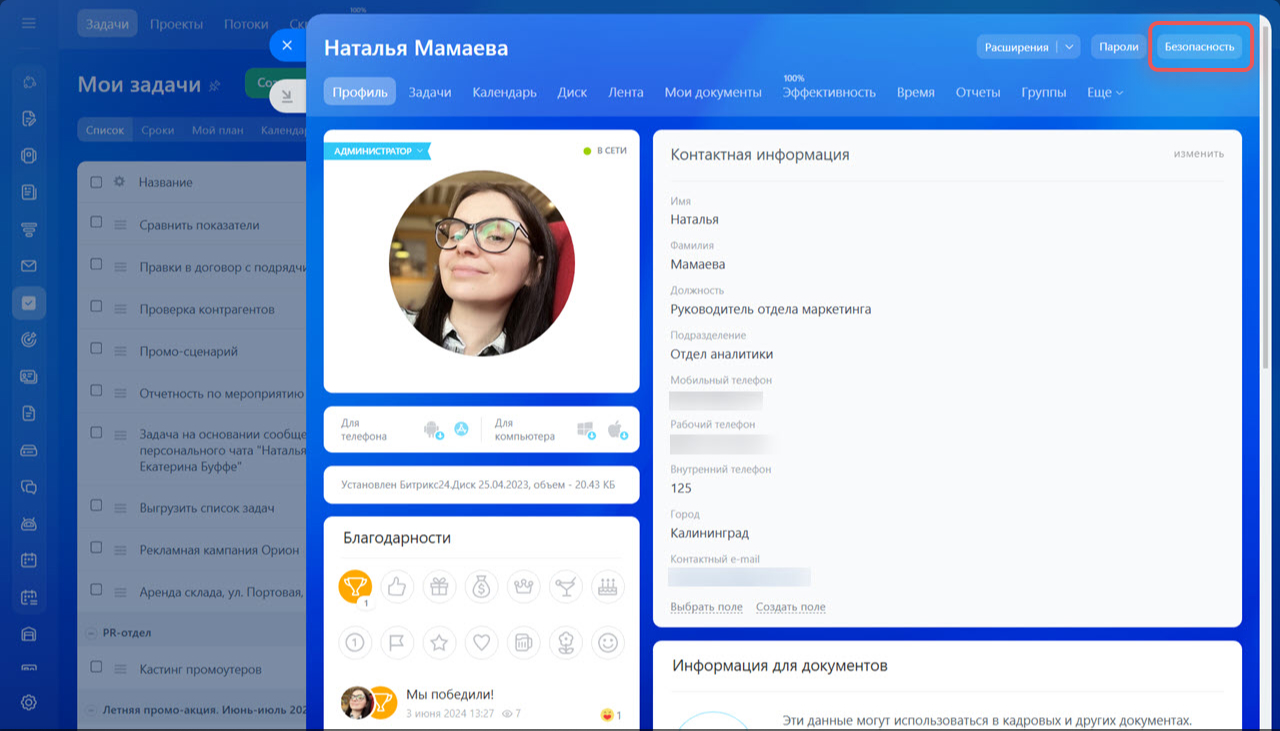
Task: Open the mail envelope icon in sidebar
Action: point(29,266)
